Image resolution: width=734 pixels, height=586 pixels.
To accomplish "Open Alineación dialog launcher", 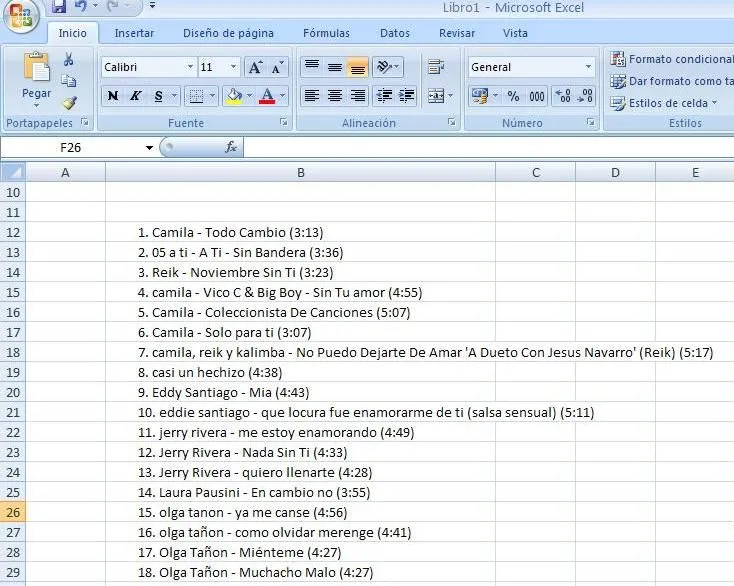I will [x=452, y=122].
